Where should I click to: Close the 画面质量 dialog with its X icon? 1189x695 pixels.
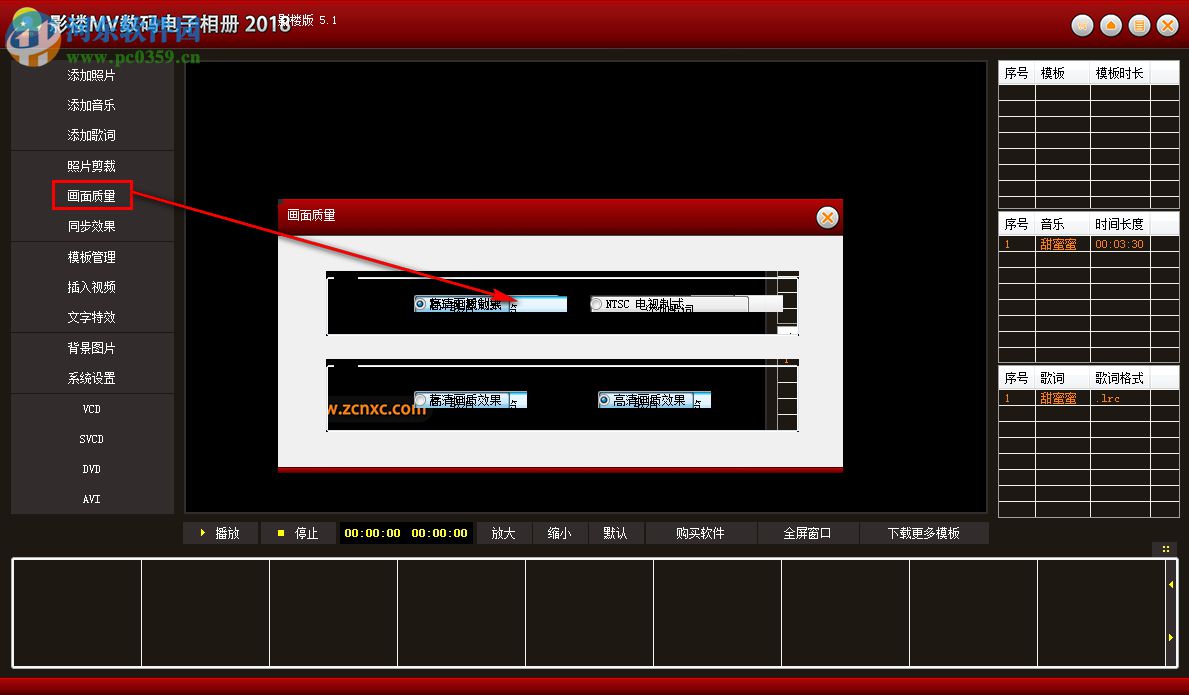(x=827, y=218)
